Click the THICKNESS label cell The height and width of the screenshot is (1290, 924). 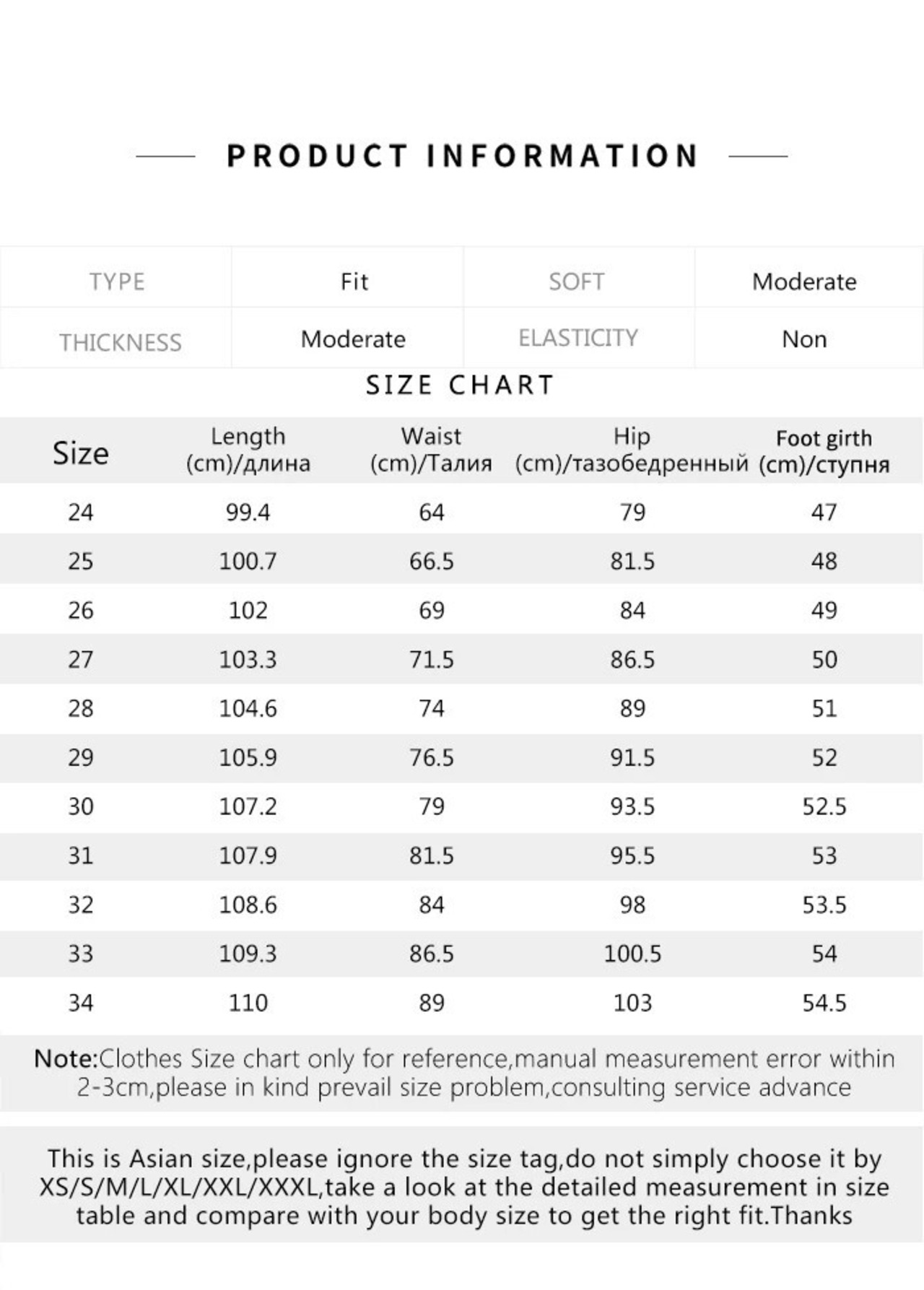(120, 342)
